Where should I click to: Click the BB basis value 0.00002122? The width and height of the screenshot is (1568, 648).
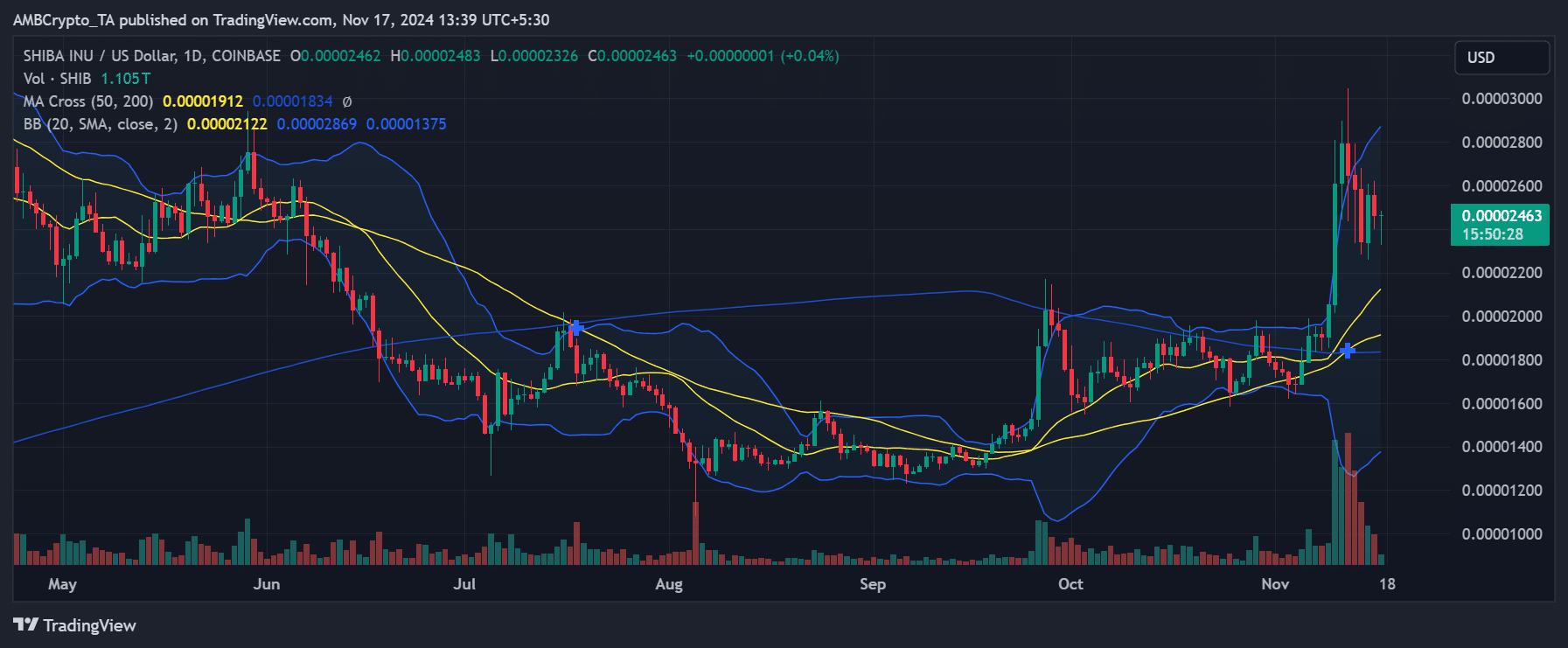click(x=227, y=124)
